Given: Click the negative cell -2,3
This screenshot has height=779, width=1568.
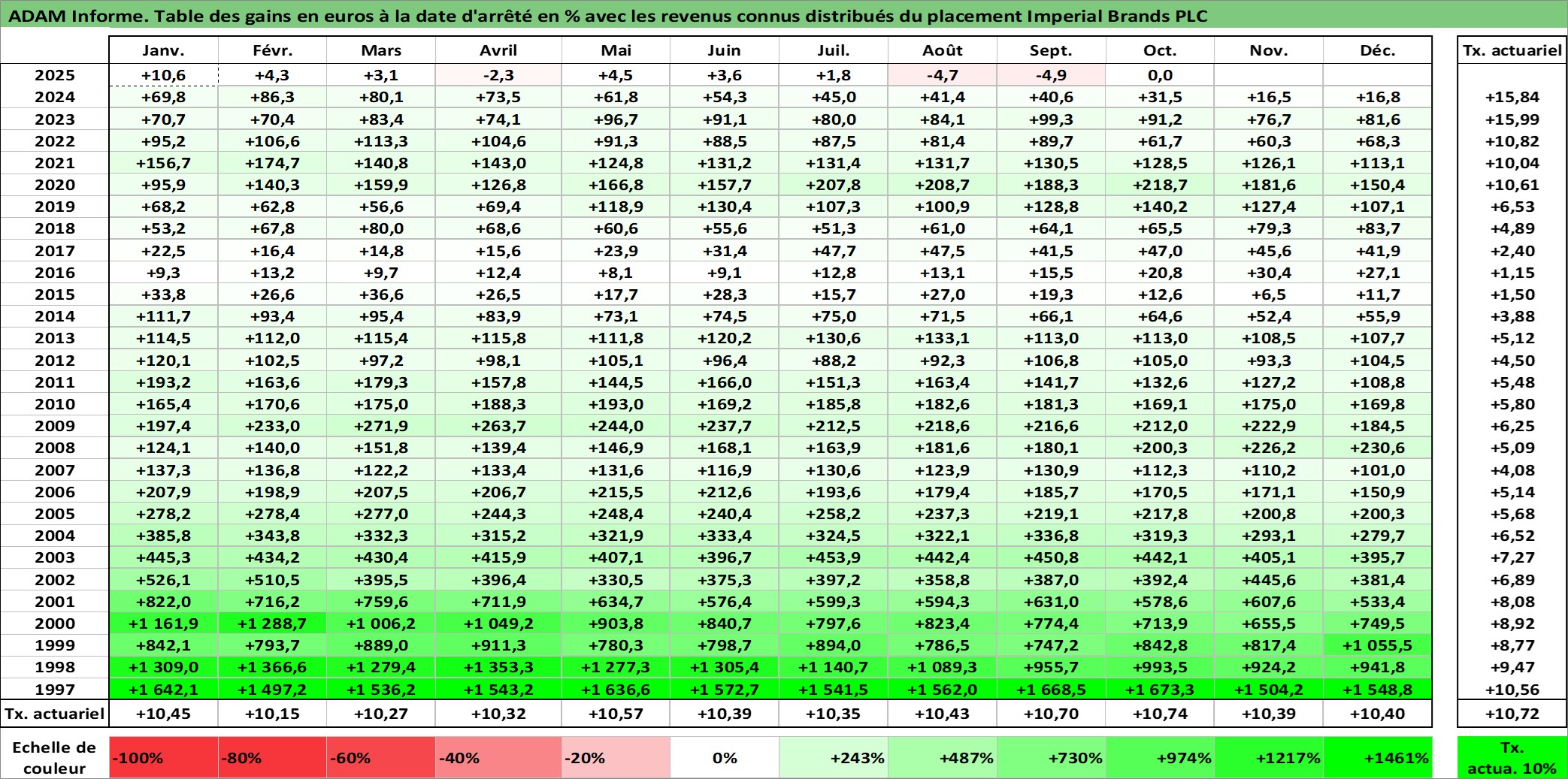Looking at the screenshot, I should coord(498,75).
